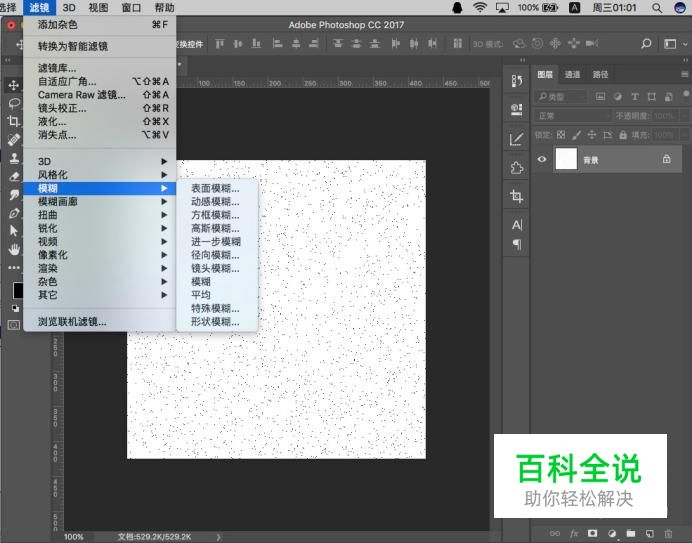
Task: Click the search icon in options bar
Action: (x=646, y=43)
